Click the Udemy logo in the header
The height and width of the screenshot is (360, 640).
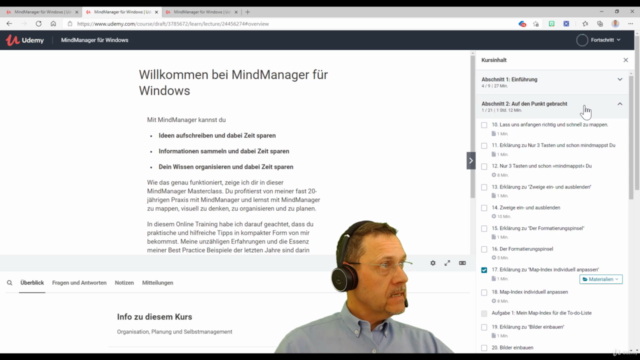(x=24, y=40)
